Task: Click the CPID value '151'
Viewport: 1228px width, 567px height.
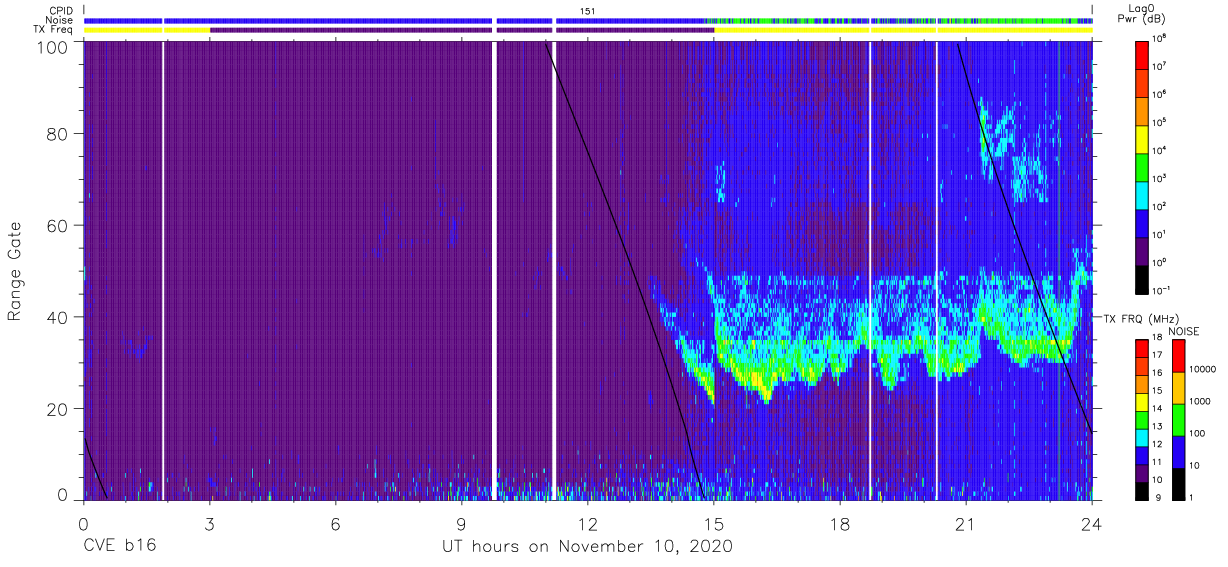Action: click(588, 11)
